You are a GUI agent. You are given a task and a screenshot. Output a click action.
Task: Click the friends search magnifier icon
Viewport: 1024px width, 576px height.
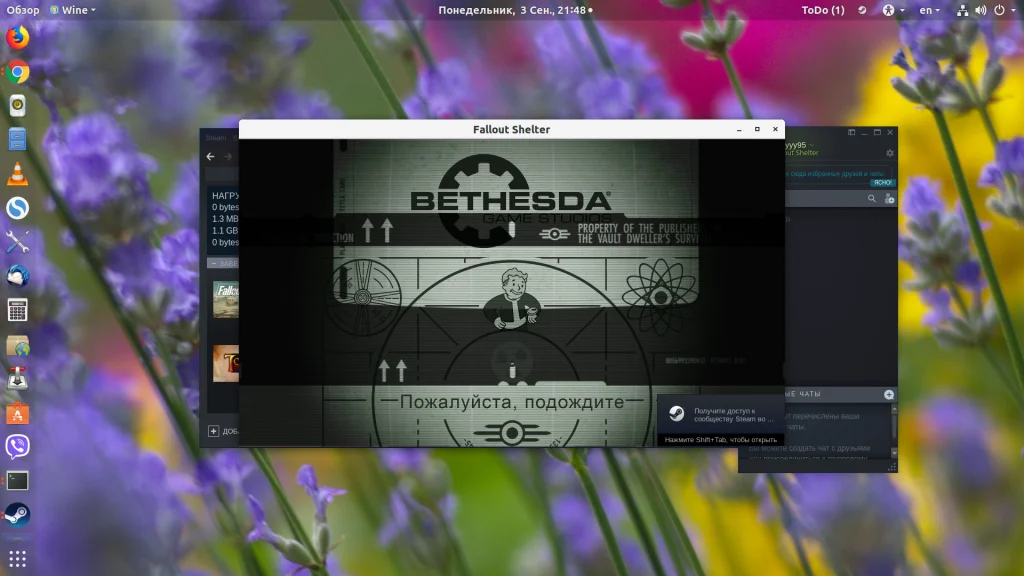872,199
